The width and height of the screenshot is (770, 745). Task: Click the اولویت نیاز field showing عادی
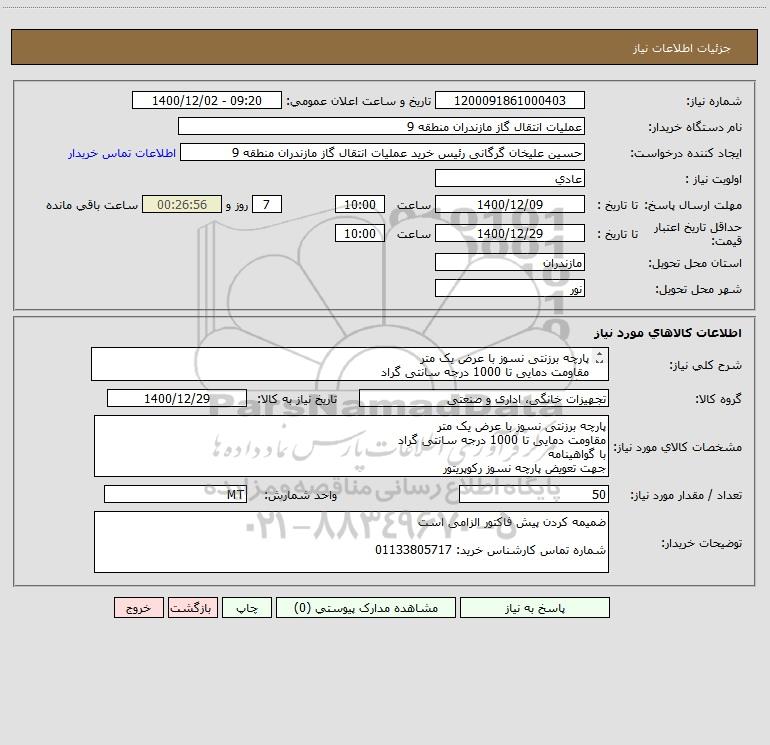coord(510,178)
